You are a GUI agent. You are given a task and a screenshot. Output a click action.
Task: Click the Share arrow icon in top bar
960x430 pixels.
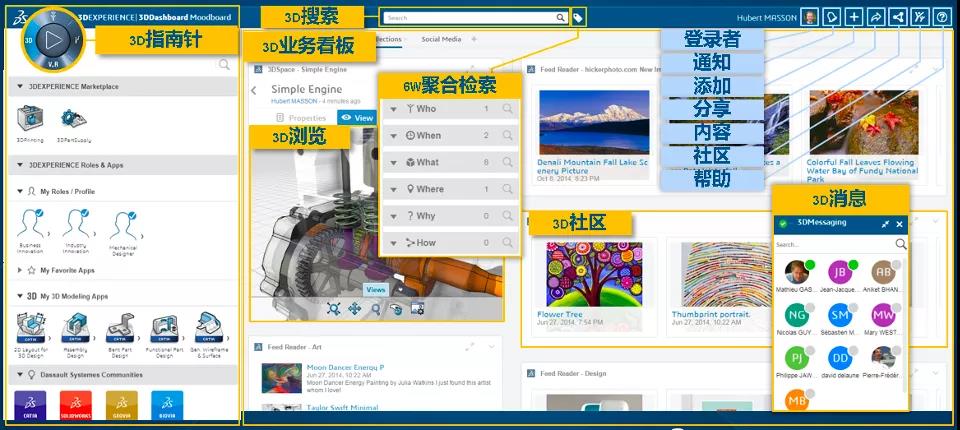click(x=876, y=17)
